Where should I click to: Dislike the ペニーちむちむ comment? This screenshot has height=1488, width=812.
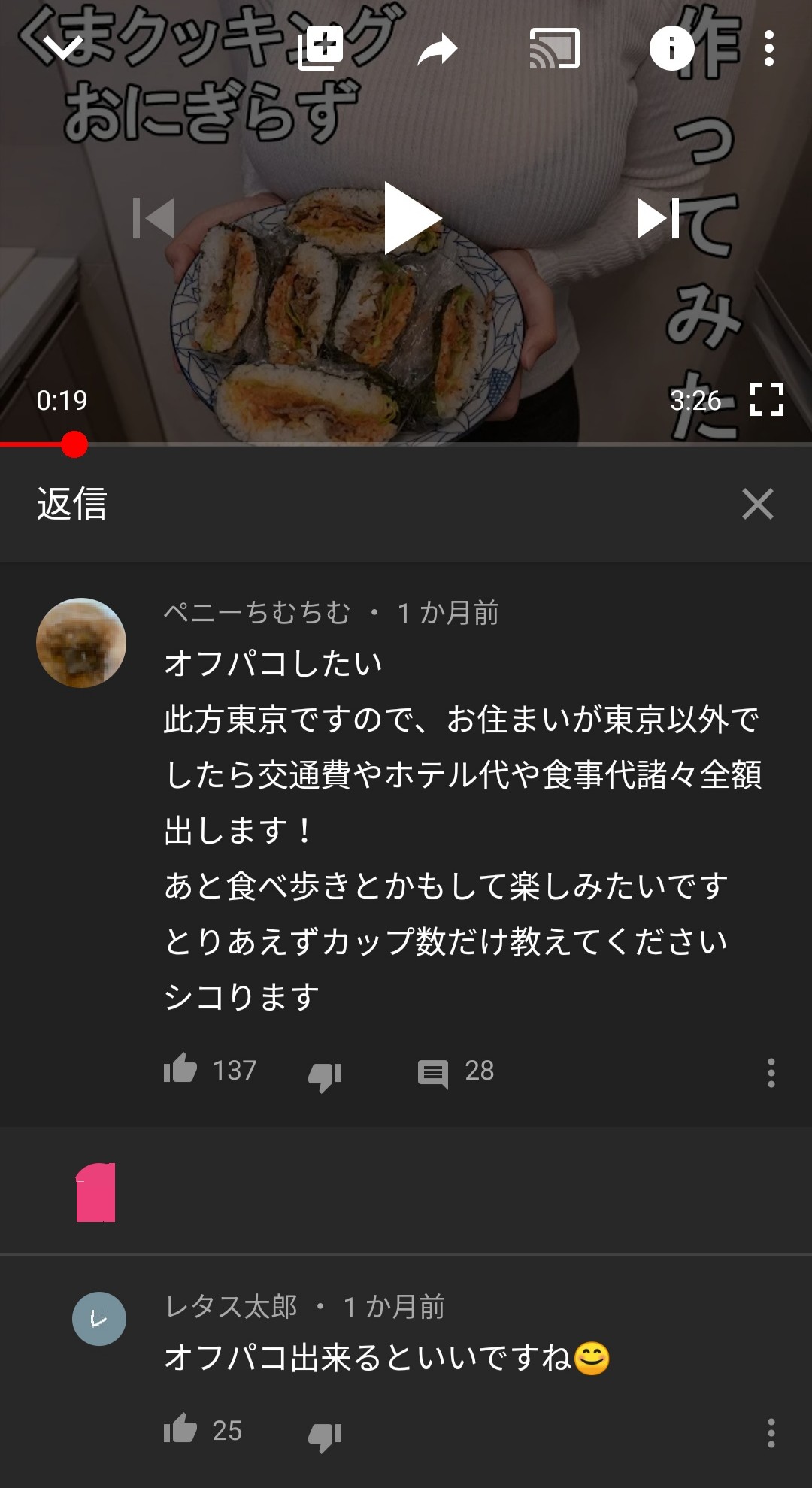click(x=326, y=1075)
